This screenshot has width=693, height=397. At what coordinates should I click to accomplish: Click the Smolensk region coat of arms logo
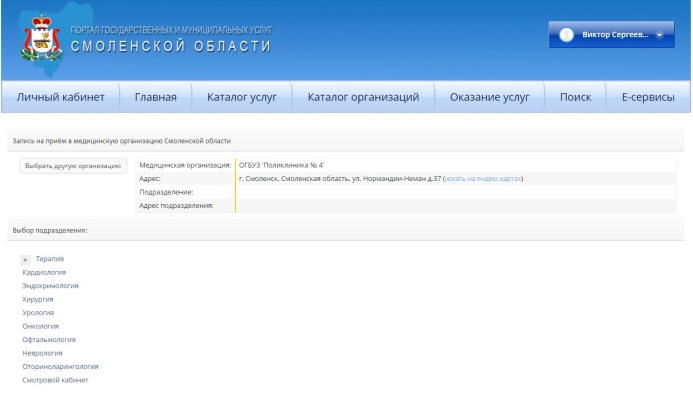pyautogui.click(x=41, y=39)
